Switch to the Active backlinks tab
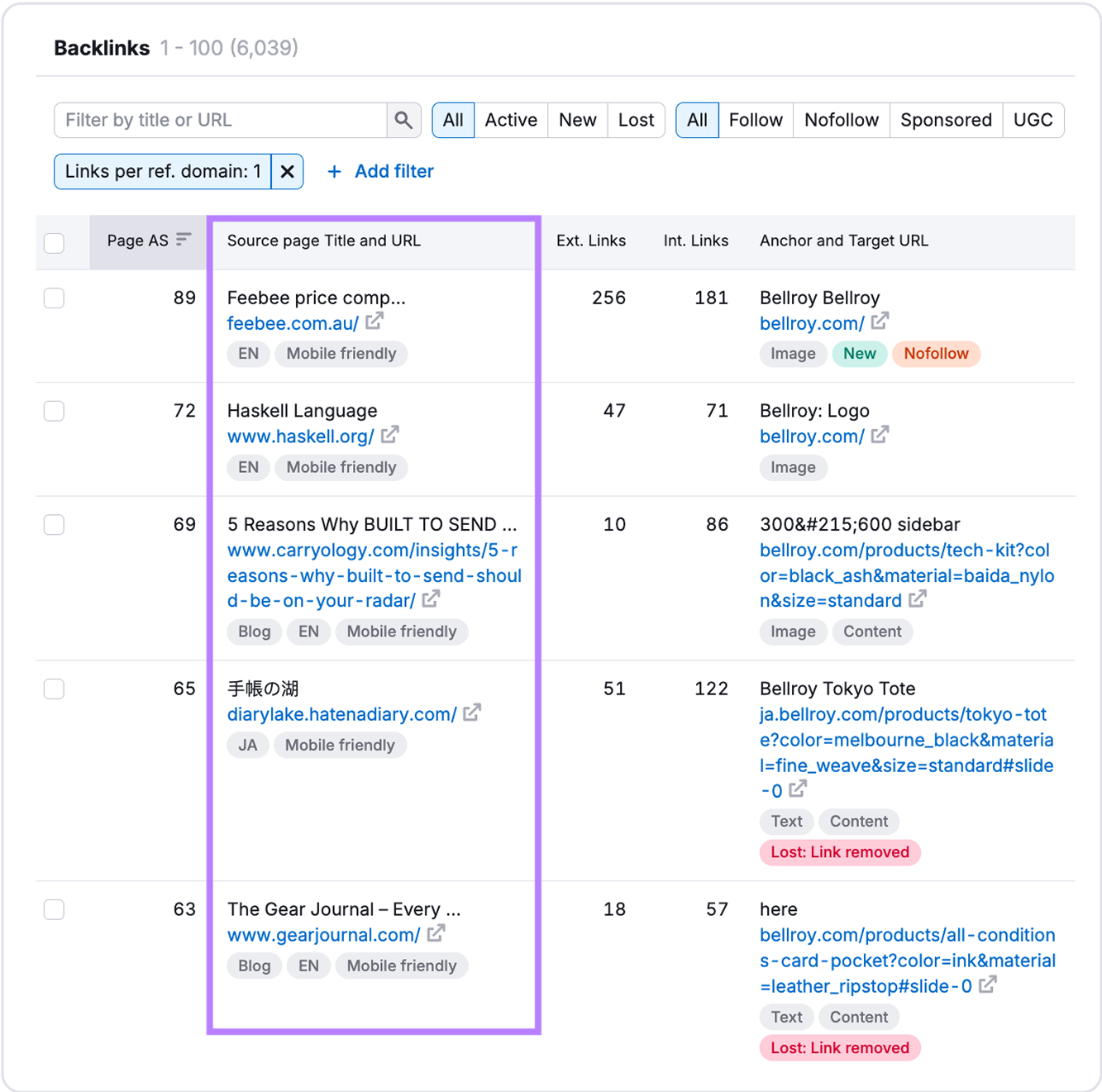 point(511,120)
